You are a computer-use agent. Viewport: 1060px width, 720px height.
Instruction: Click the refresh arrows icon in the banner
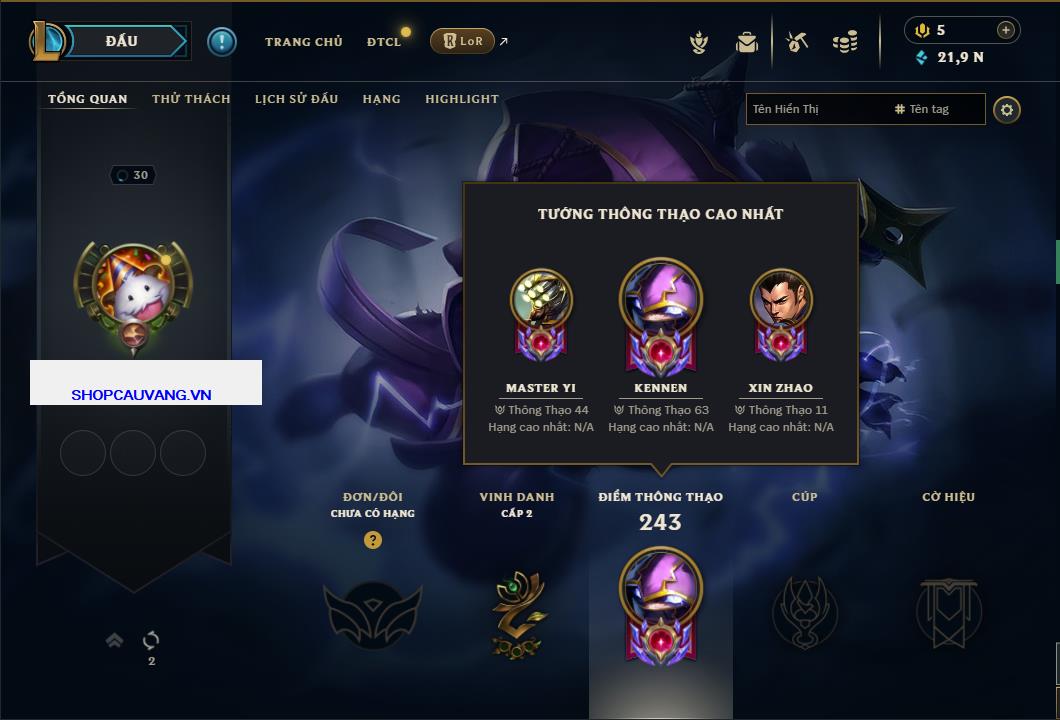point(151,640)
